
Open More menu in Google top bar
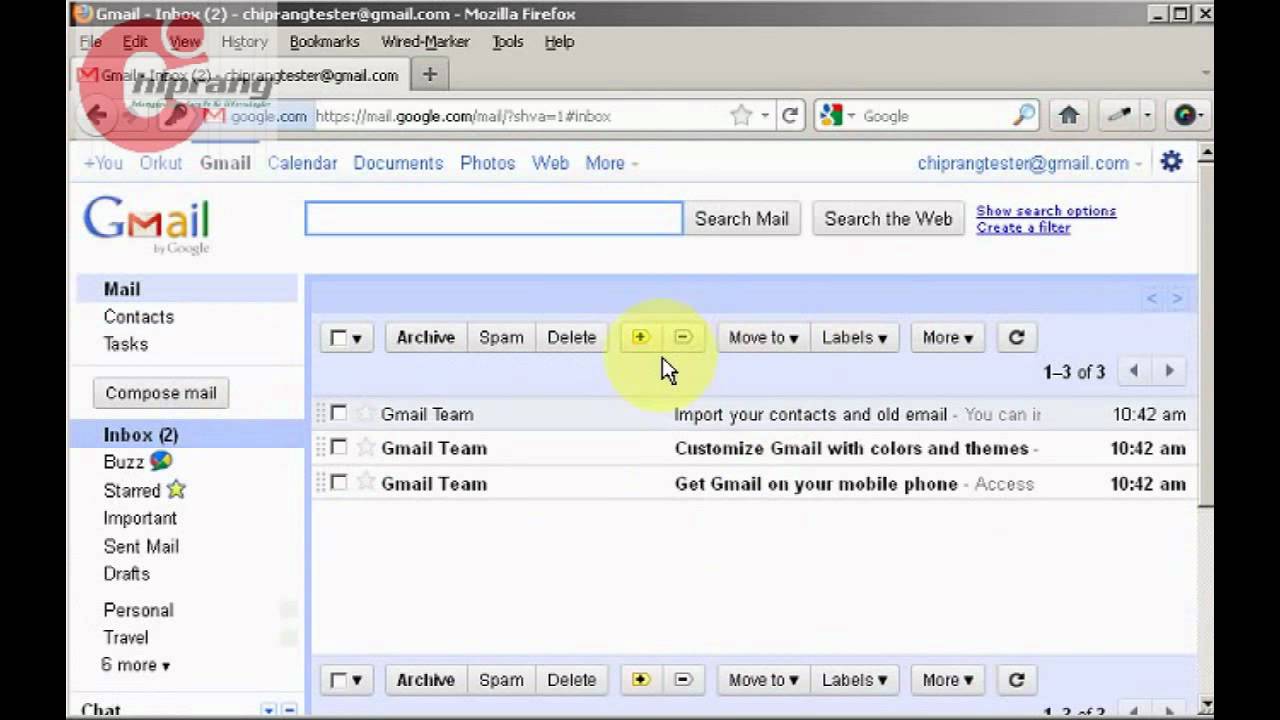click(x=611, y=163)
